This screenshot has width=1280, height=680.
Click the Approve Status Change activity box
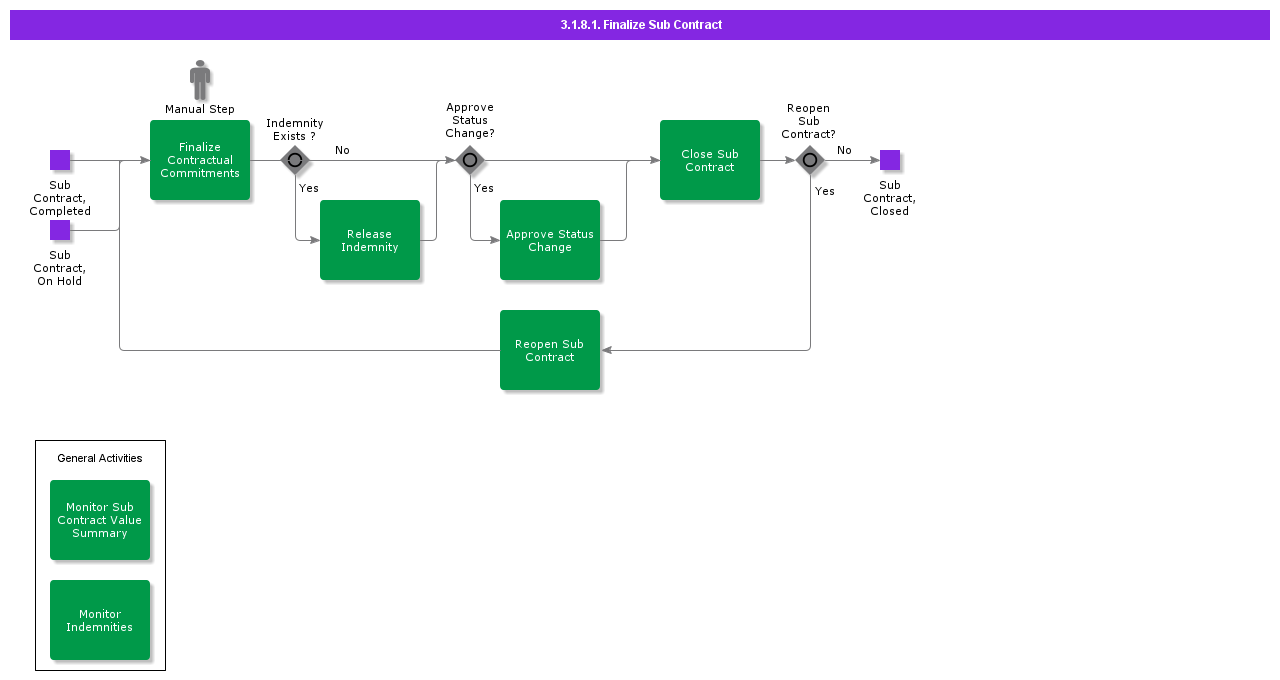point(550,240)
